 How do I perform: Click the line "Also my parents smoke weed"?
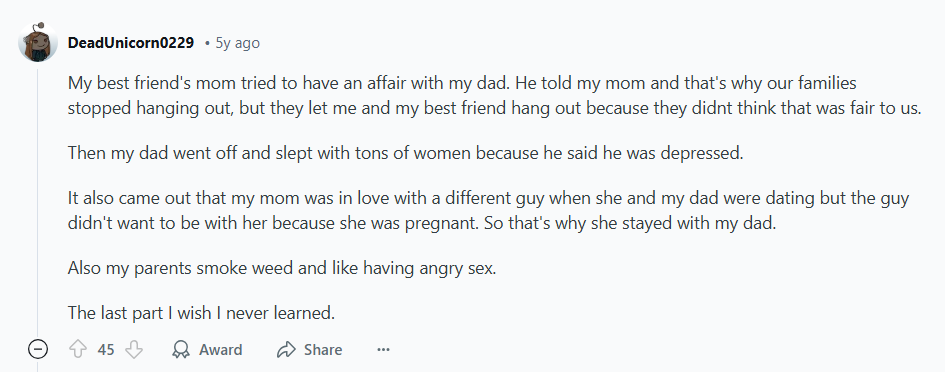click(281, 268)
